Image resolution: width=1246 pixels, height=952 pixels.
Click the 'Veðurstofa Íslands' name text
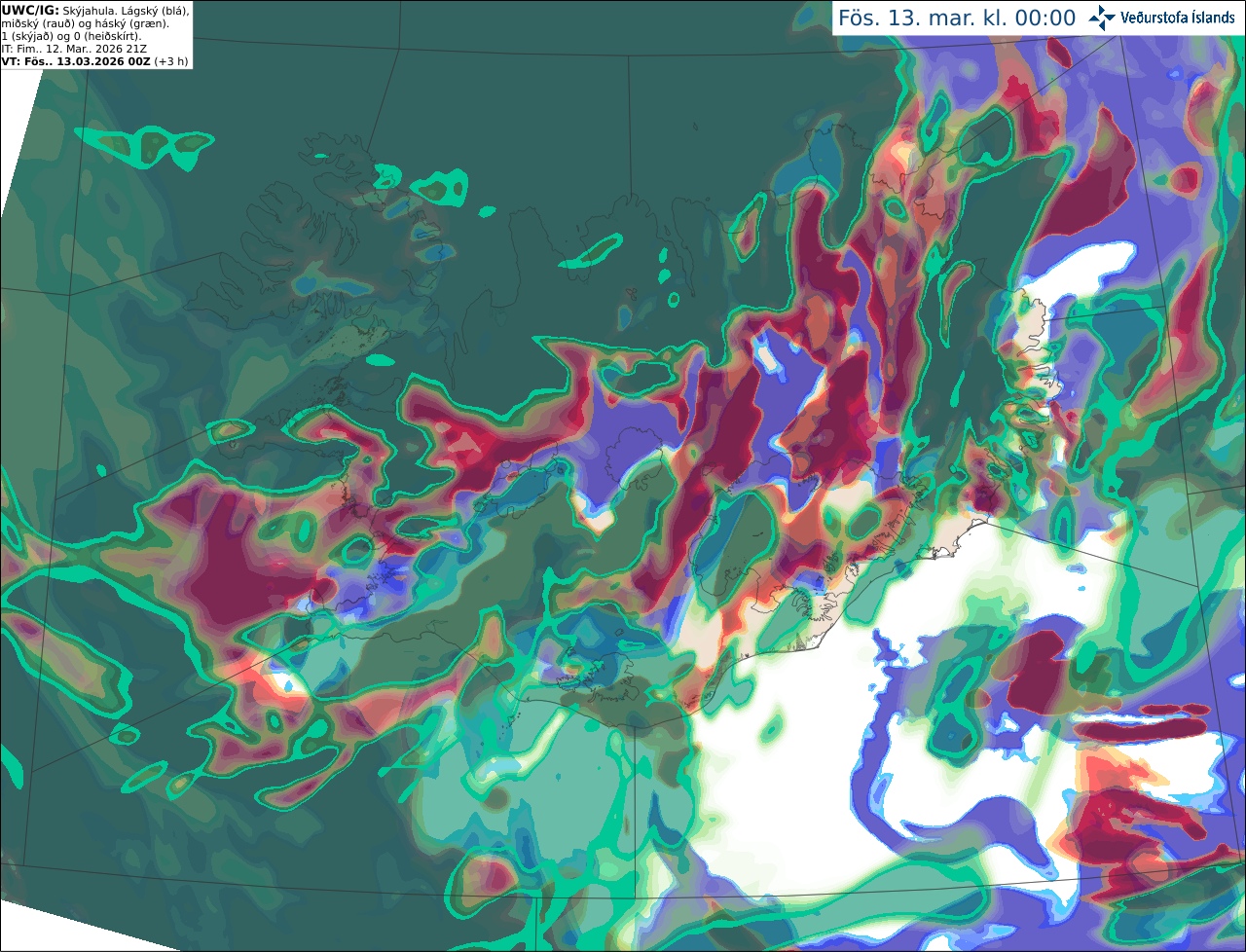click(1178, 18)
